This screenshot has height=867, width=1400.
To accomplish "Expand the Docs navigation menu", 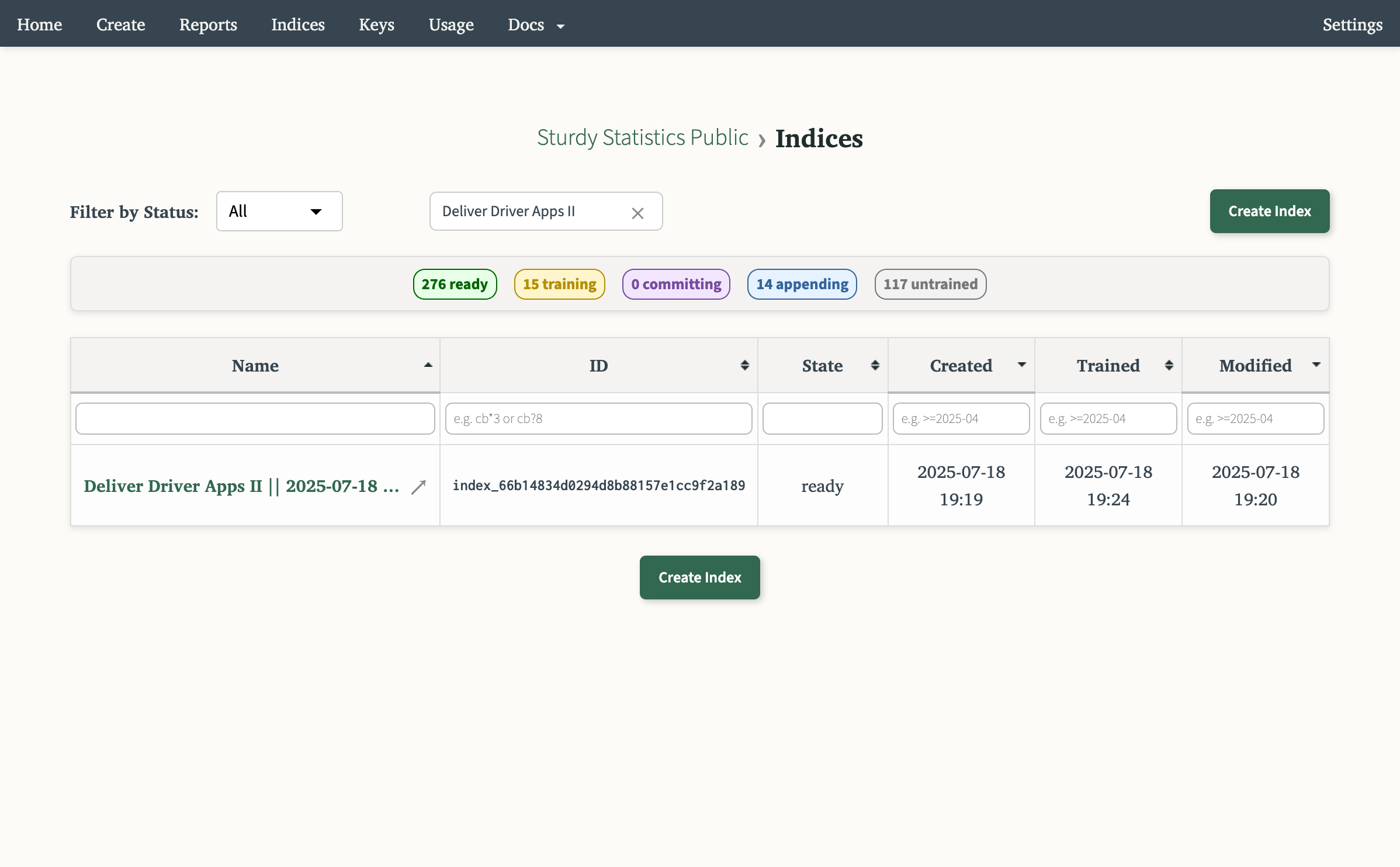I will coord(535,25).
